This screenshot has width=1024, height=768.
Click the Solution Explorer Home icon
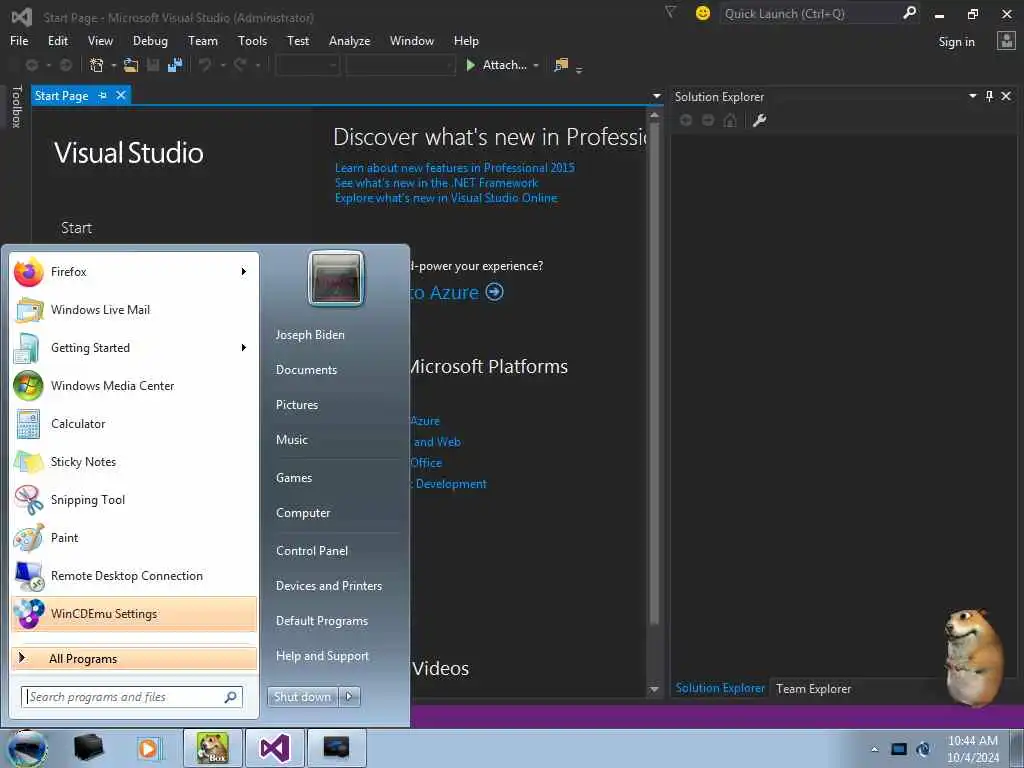730,120
